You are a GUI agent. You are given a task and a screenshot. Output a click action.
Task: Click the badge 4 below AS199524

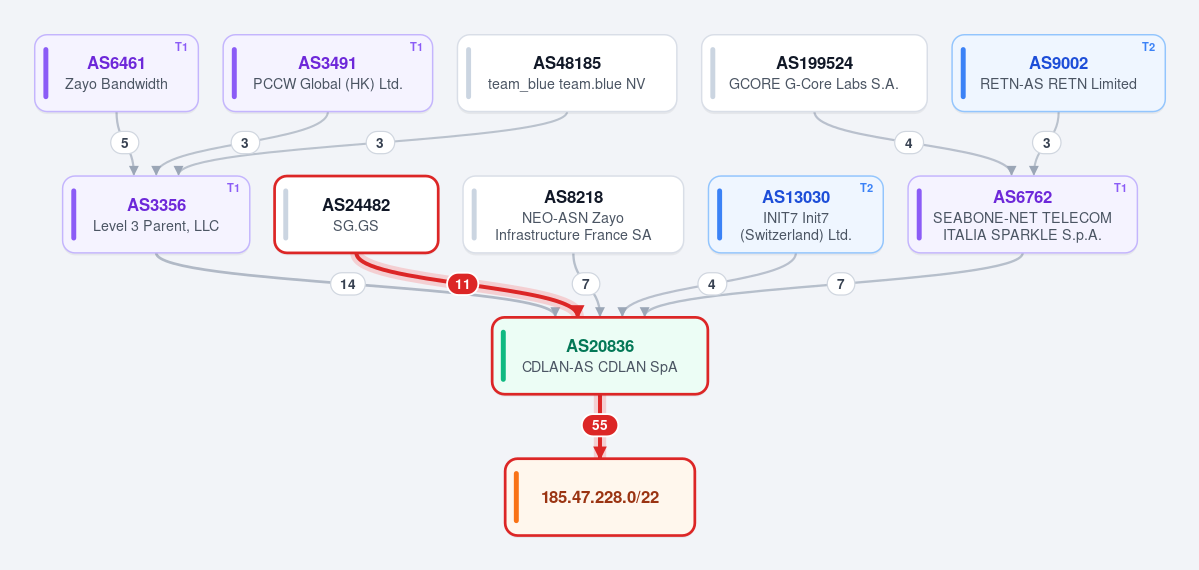[908, 142]
